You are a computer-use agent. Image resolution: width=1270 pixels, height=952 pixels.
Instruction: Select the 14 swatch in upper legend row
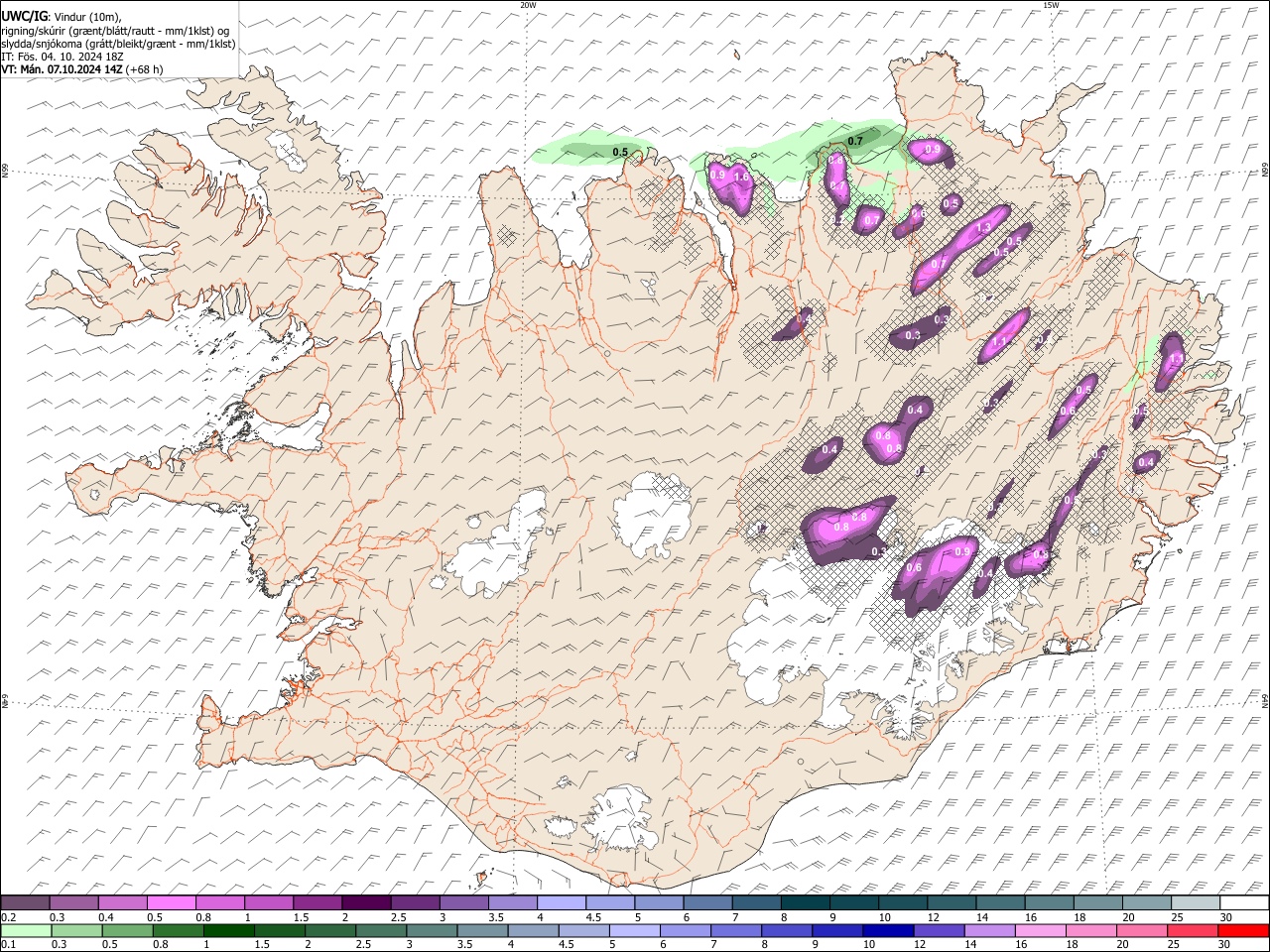tap(999, 902)
